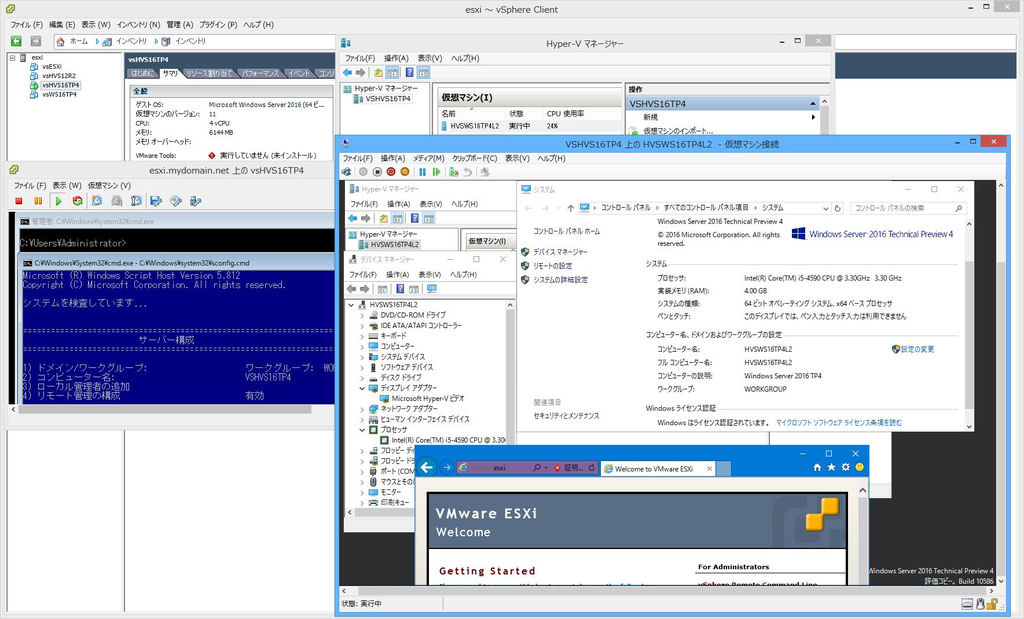Click red shut down icon in 仮想マシン接続 toolbar
The width and height of the screenshot is (1024, 619).
point(391,172)
